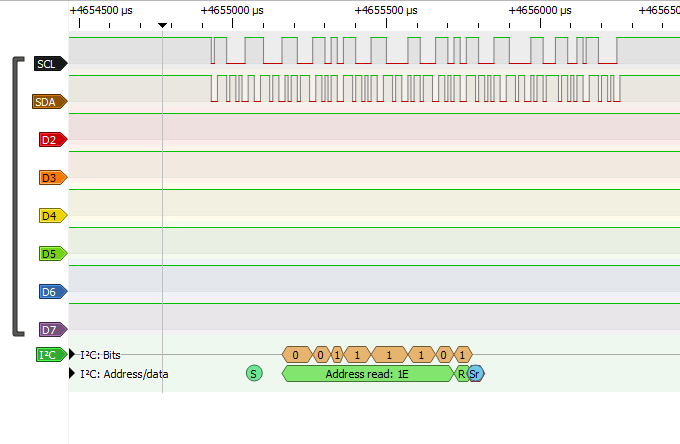Click the yellow D4 channel tag

pos(50,216)
